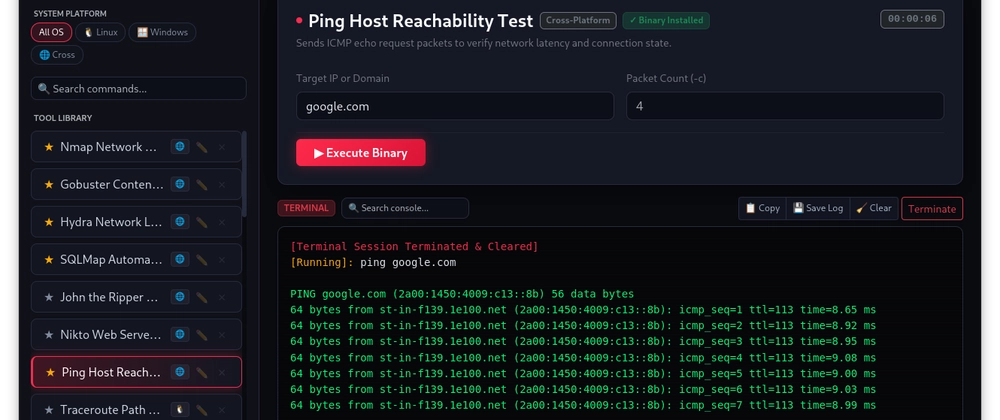
Task: Delete Ping Host Reachability tool with X
Action: click(222, 372)
